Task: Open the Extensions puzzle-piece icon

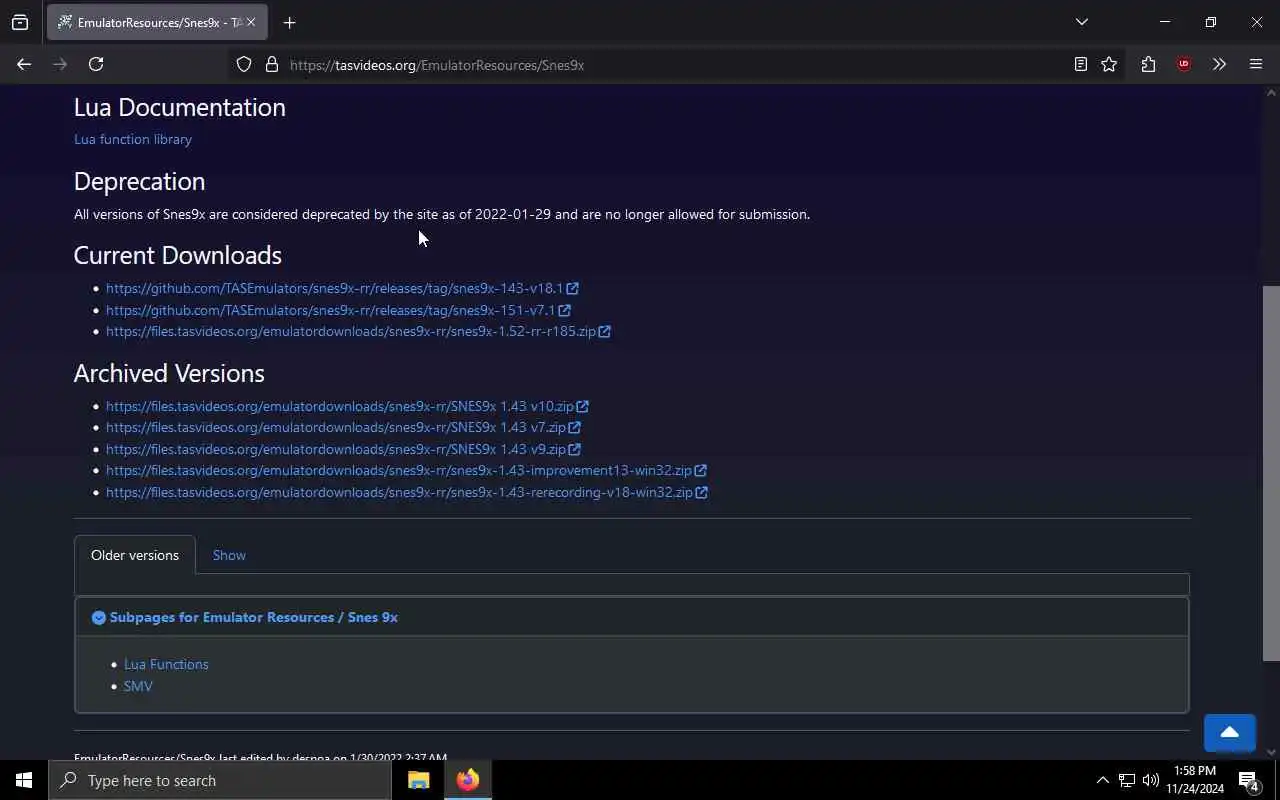Action: click(x=1148, y=64)
